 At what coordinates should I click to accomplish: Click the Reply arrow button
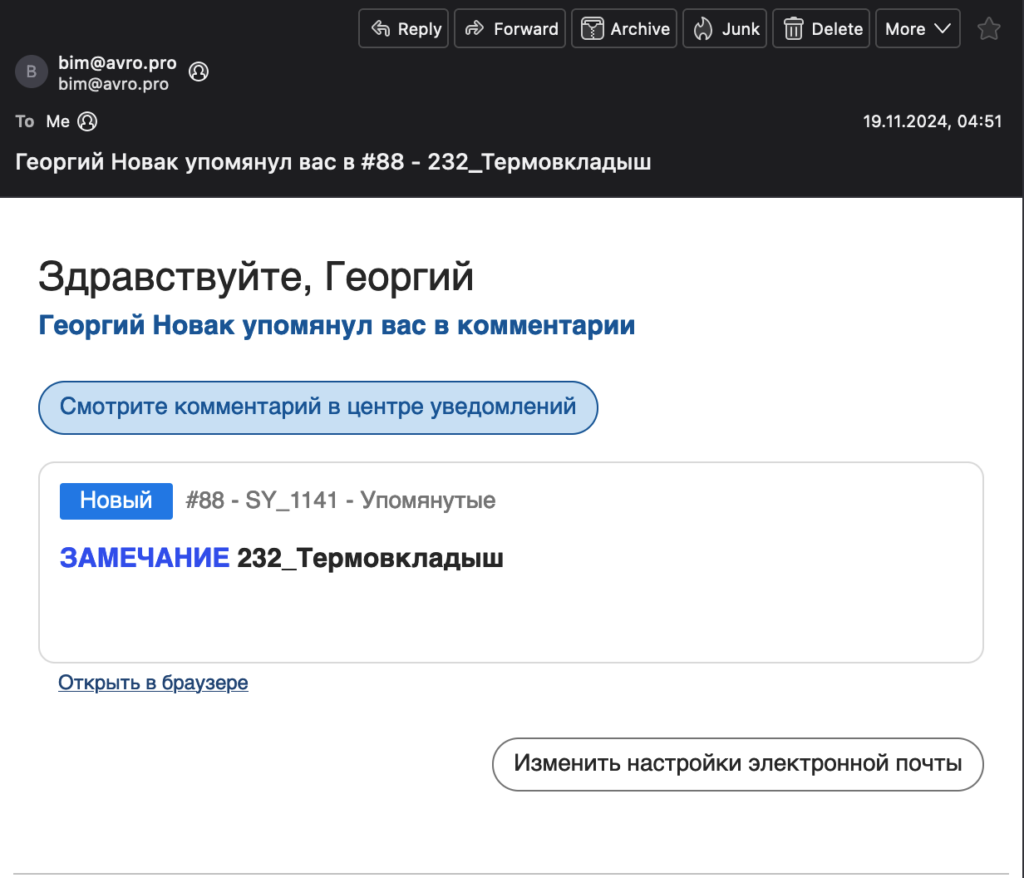pyautogui.click(x=405, y=29)
